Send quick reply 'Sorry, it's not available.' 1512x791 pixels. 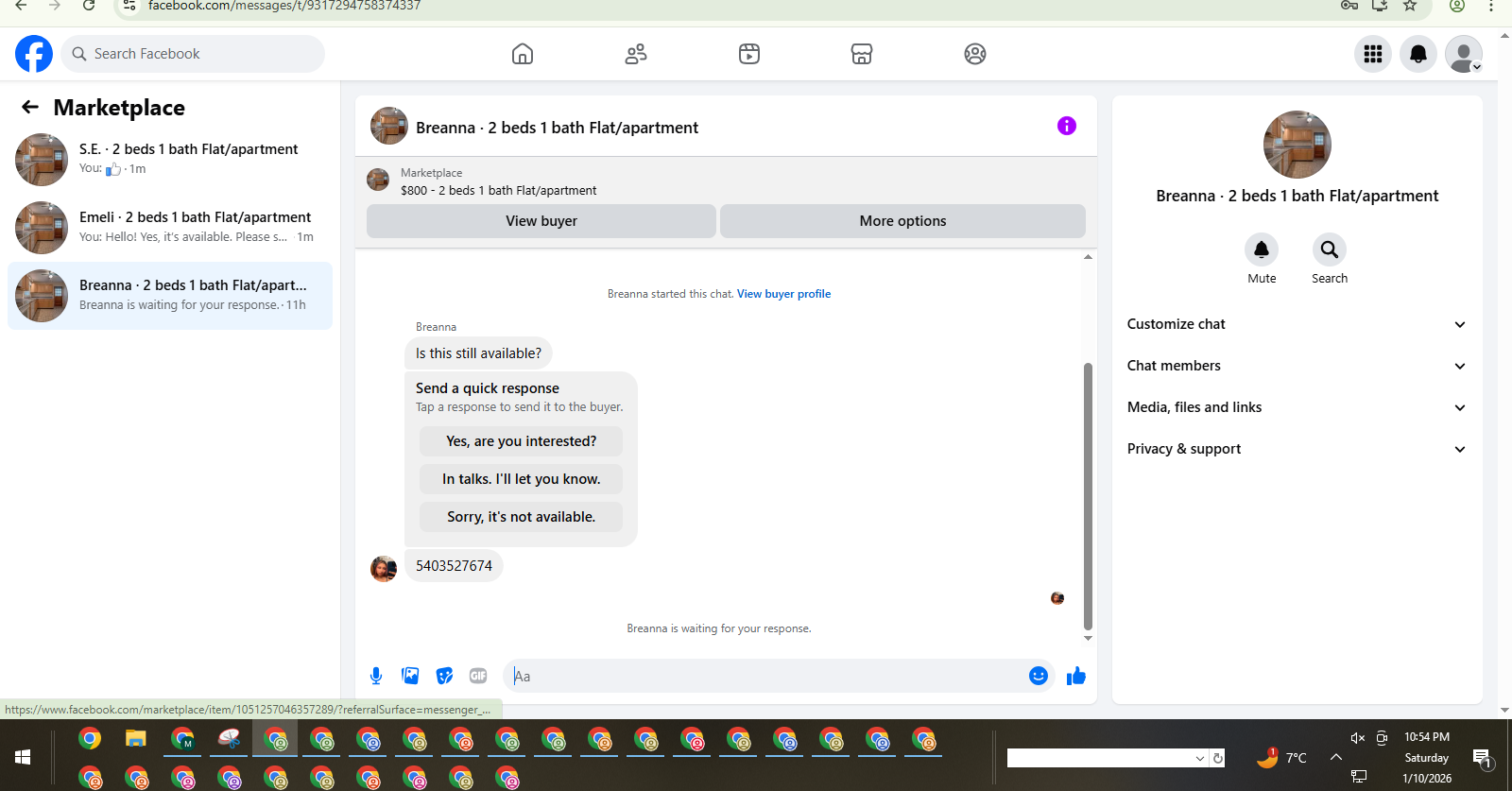click(x=521, y=517)
